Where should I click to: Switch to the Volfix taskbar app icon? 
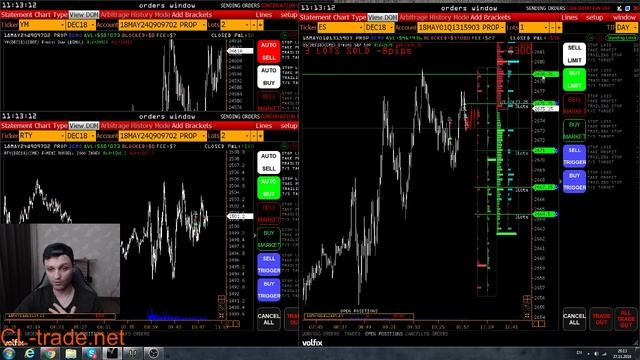tap(112, 353)
